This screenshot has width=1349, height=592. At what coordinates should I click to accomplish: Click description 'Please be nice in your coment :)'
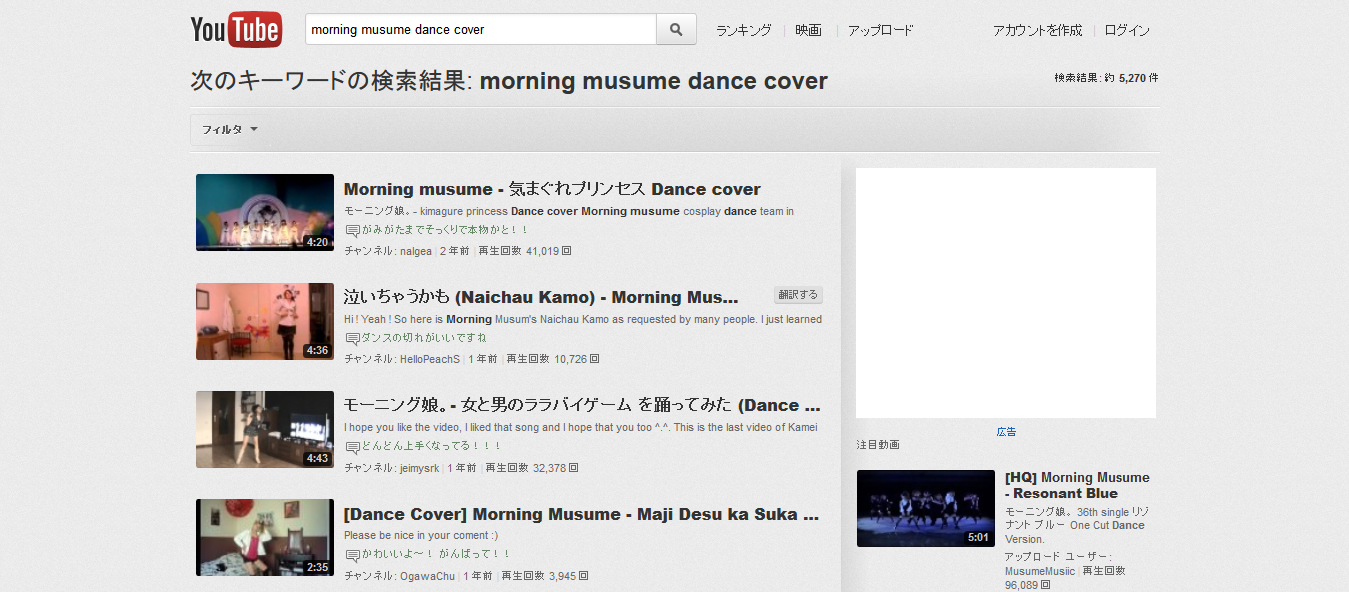pos(421,535)
